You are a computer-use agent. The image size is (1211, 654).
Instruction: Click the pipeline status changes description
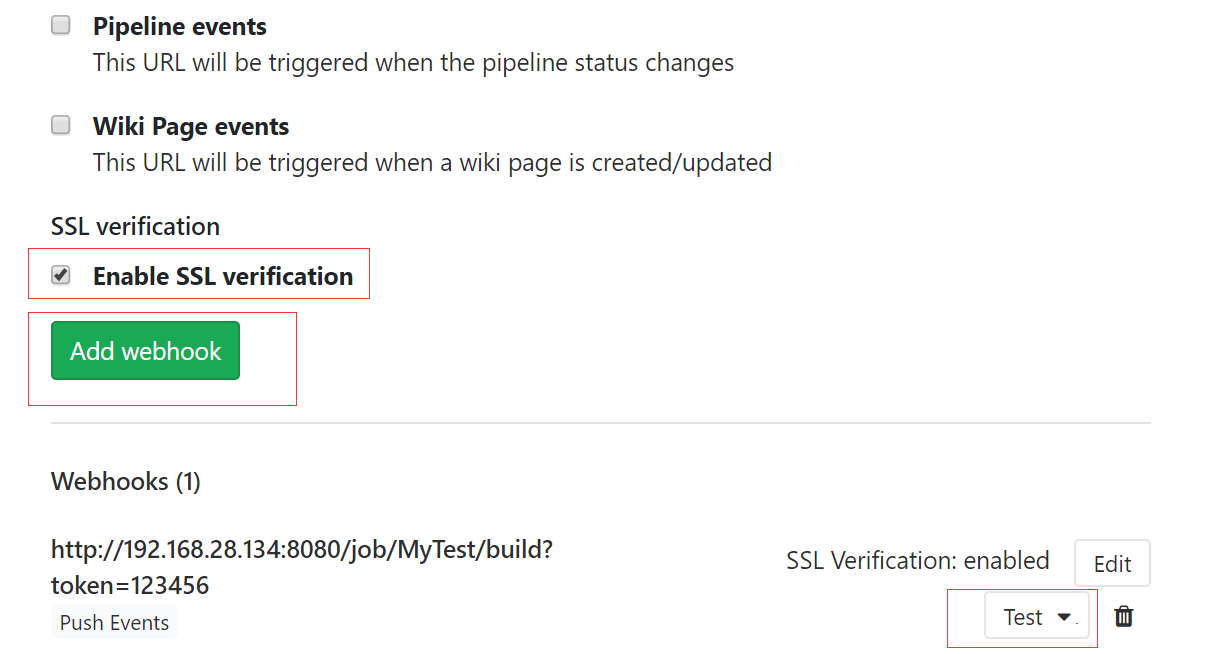pos(413,62)
